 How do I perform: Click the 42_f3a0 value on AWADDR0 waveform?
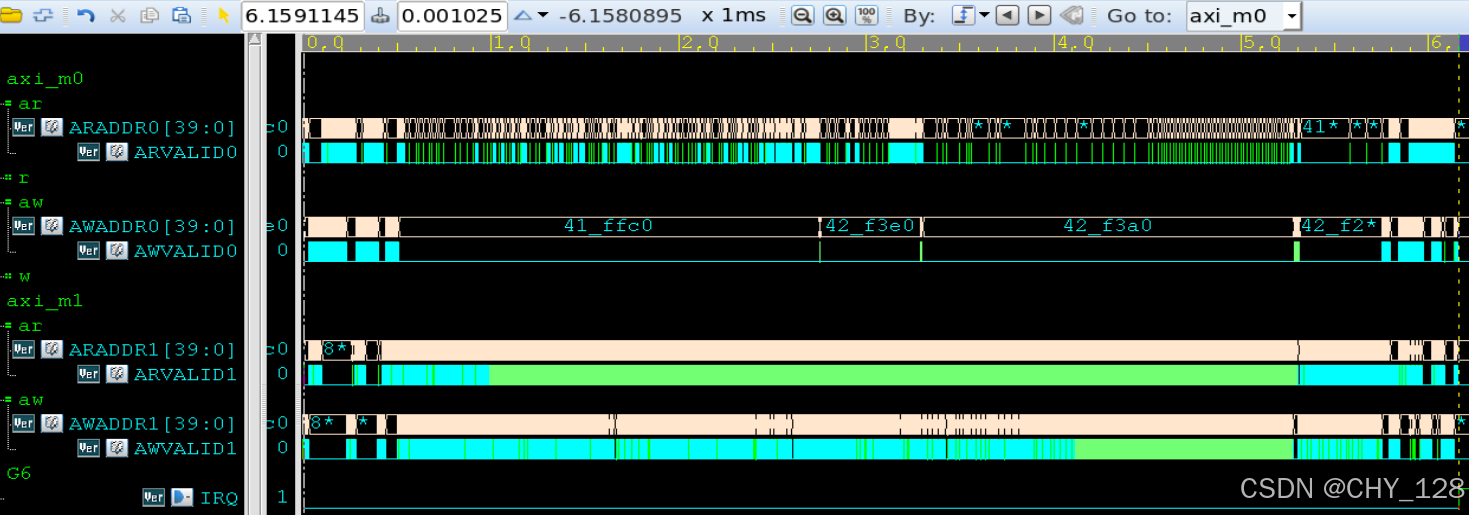tap(1107, 226)
